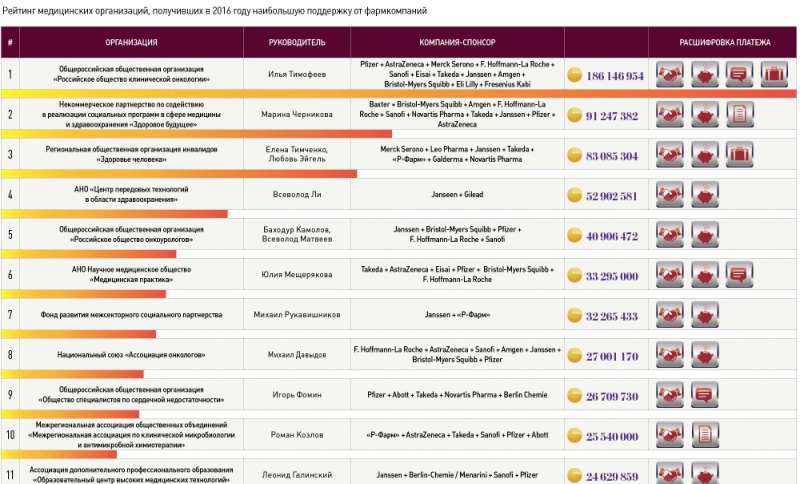Click the document icon in Роман Козлов row

705,435
